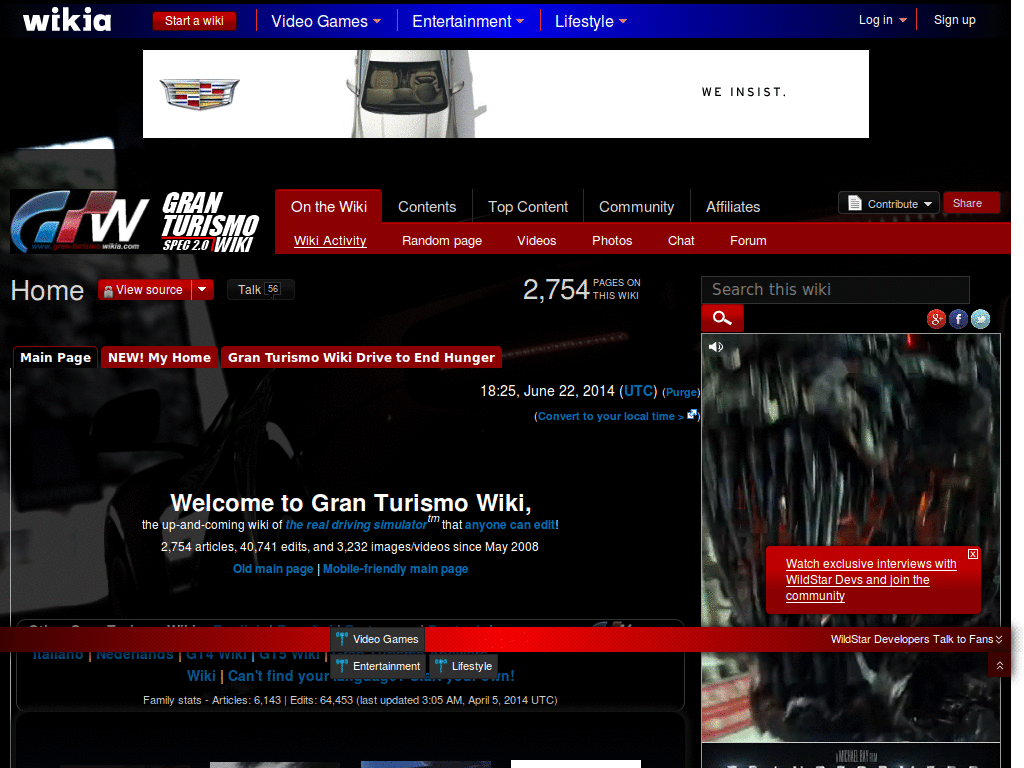This screenshot has width=1024, height=768.
Task: Open the Entertainment dropdown menu
Action: coord(468,22)
